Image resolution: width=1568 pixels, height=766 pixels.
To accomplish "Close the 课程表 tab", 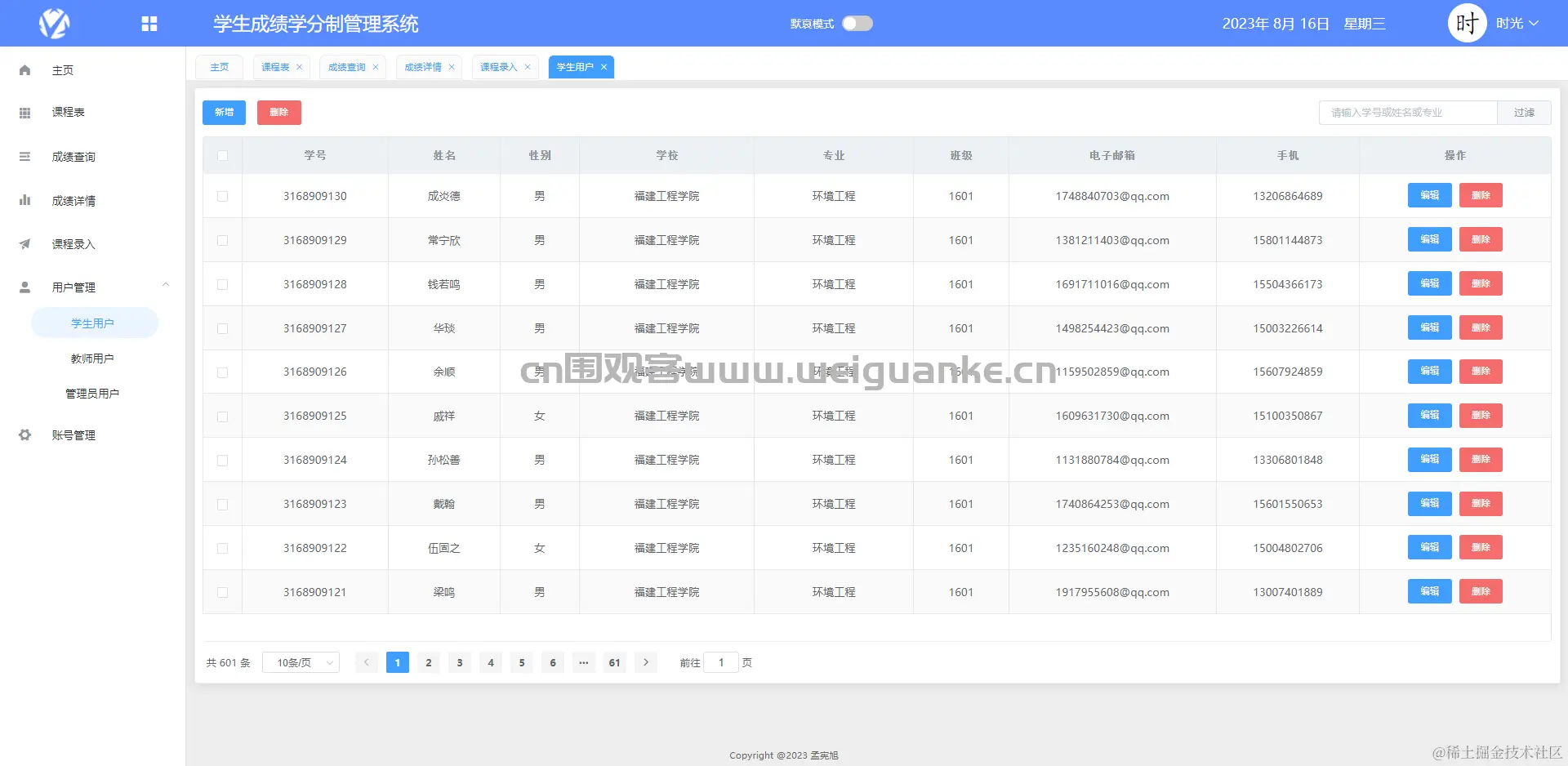I will [x=299, y=67].
